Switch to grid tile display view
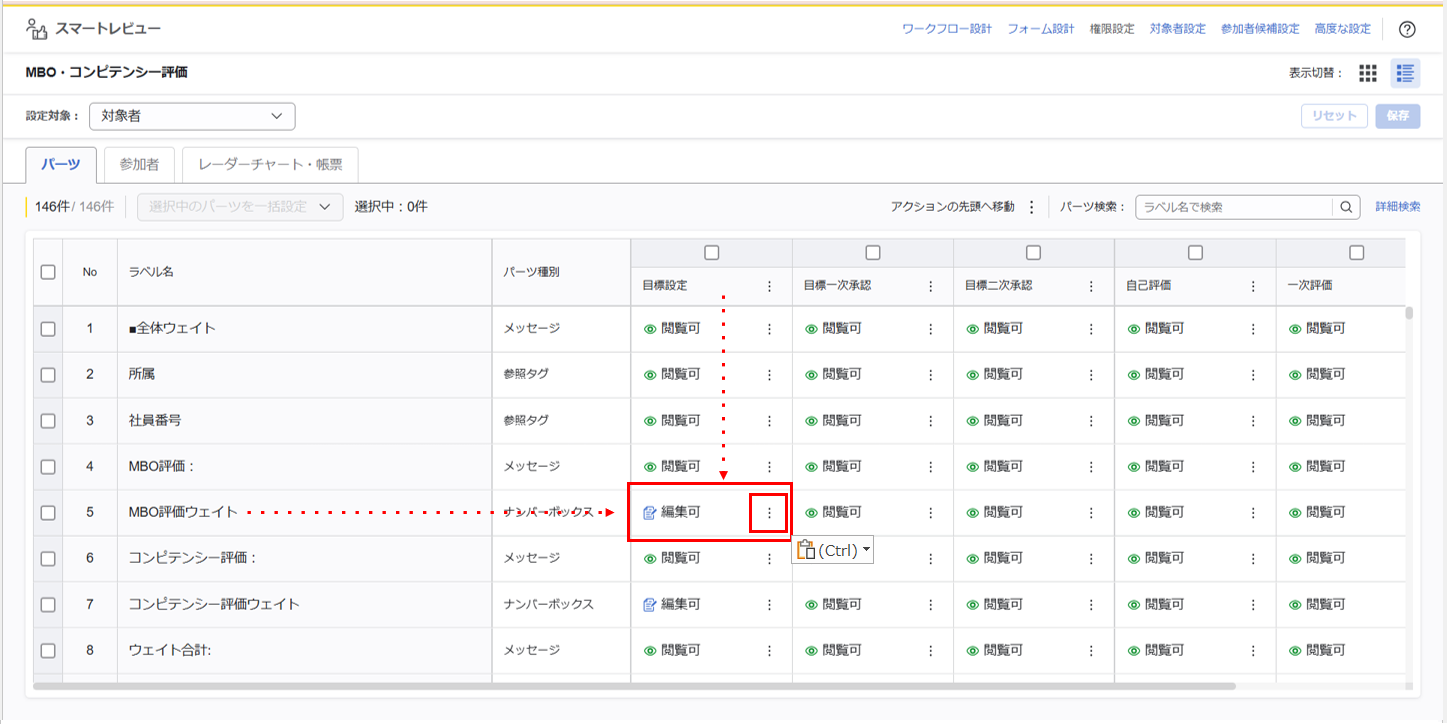 [x=1368, y=73]
